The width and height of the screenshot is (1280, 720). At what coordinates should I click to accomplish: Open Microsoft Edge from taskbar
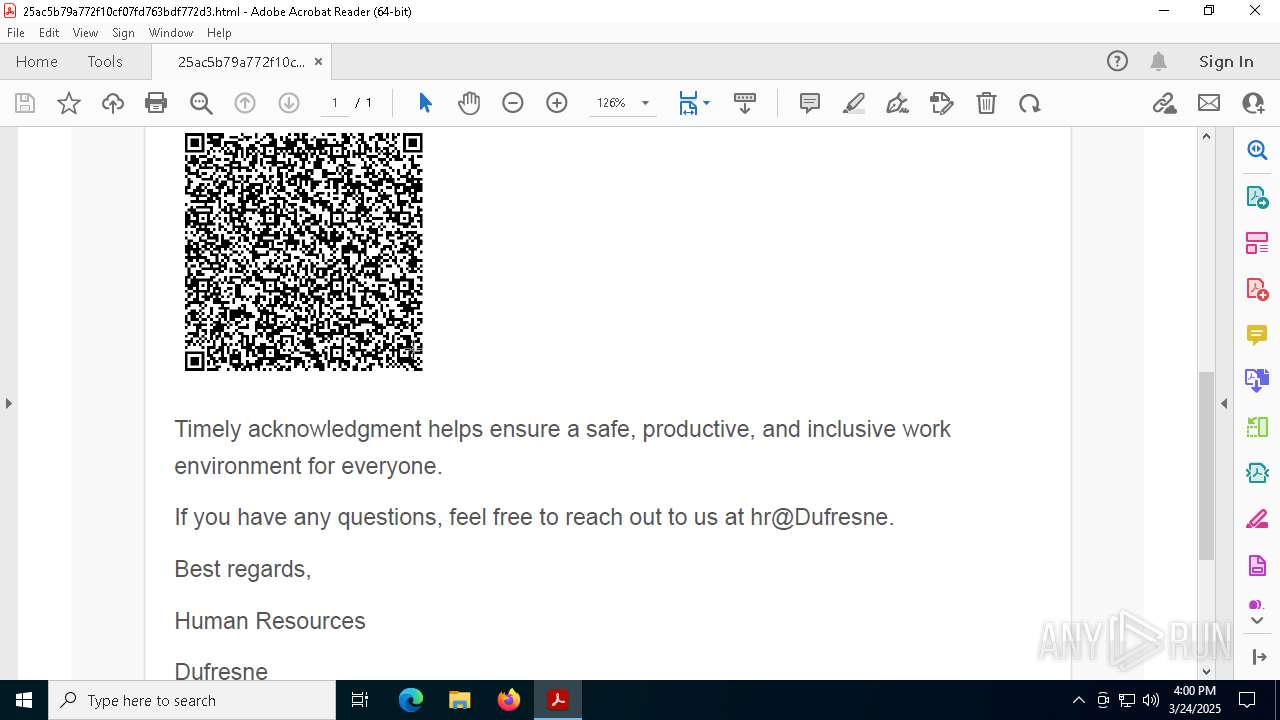tap(411, 700)
